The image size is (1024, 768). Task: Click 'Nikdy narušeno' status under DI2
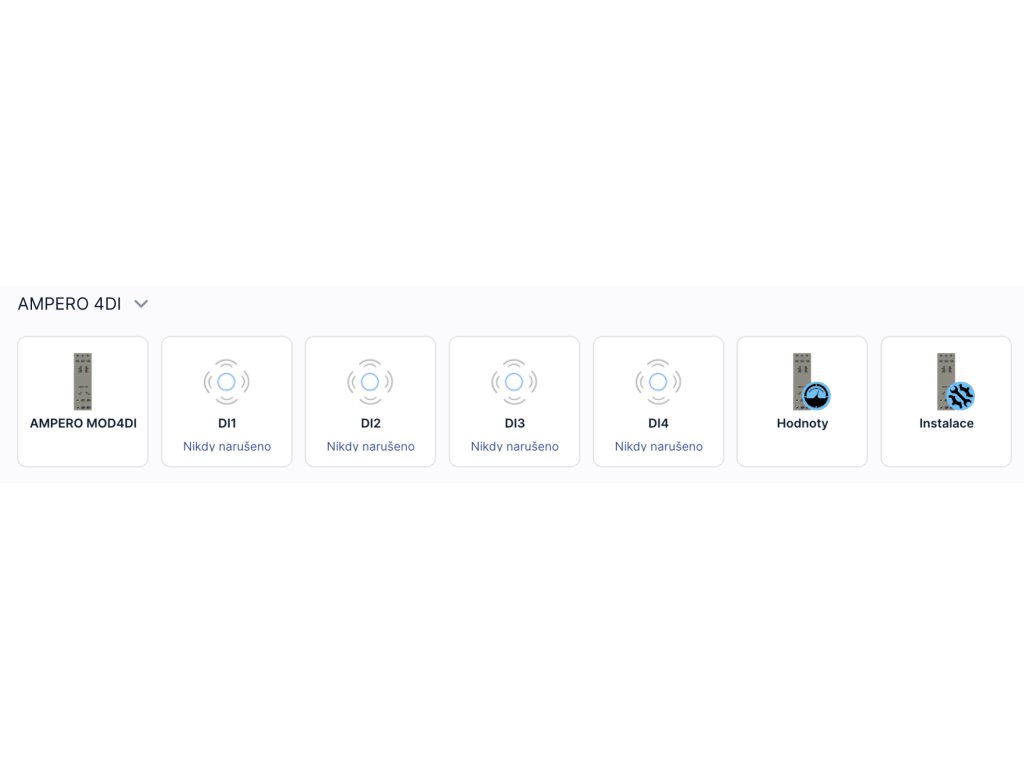[x=370, y=446]
